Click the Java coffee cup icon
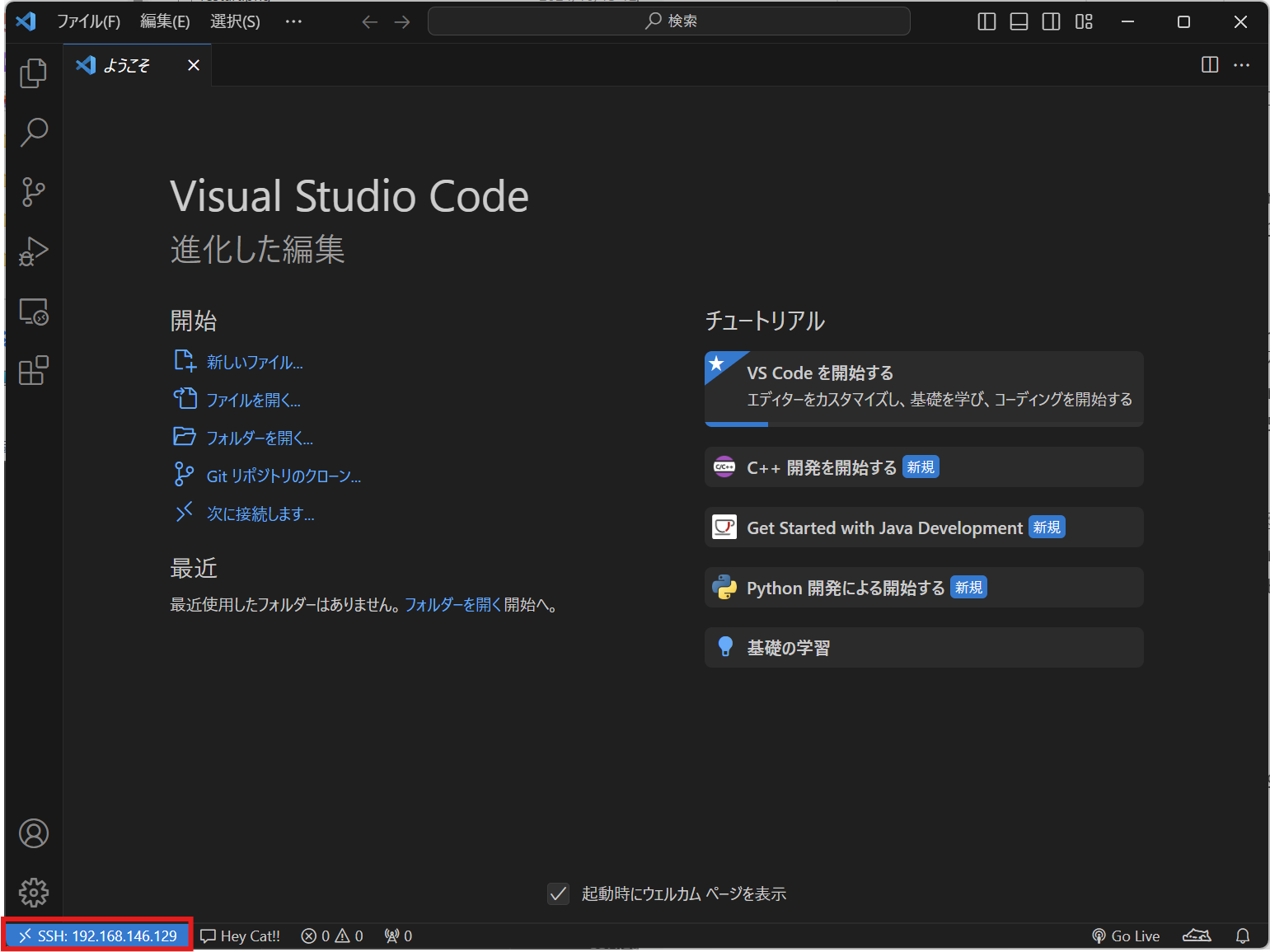 tap(724, 528)
